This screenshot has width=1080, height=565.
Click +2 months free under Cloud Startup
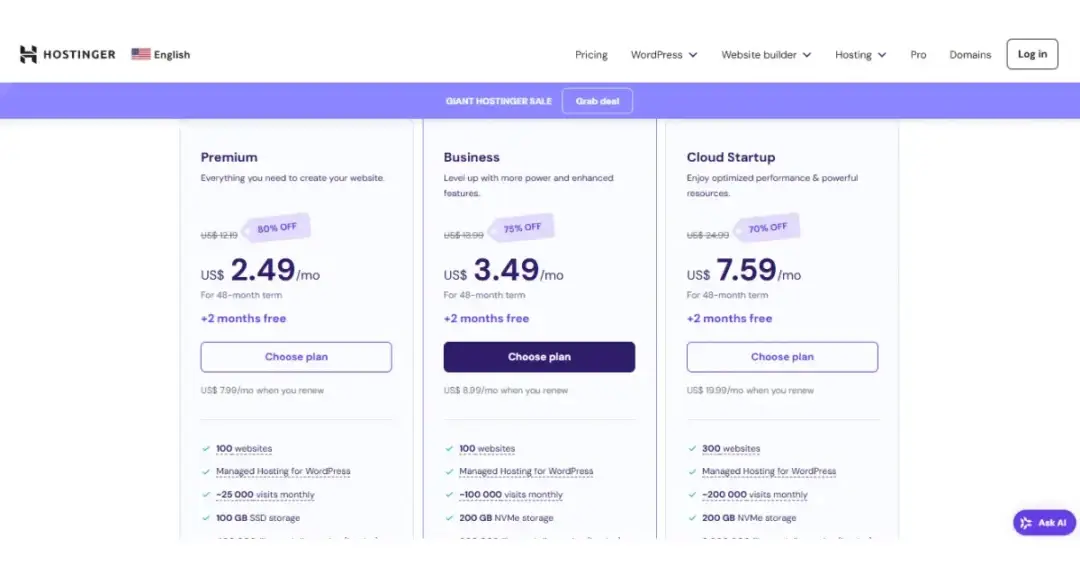coord(729,318)
